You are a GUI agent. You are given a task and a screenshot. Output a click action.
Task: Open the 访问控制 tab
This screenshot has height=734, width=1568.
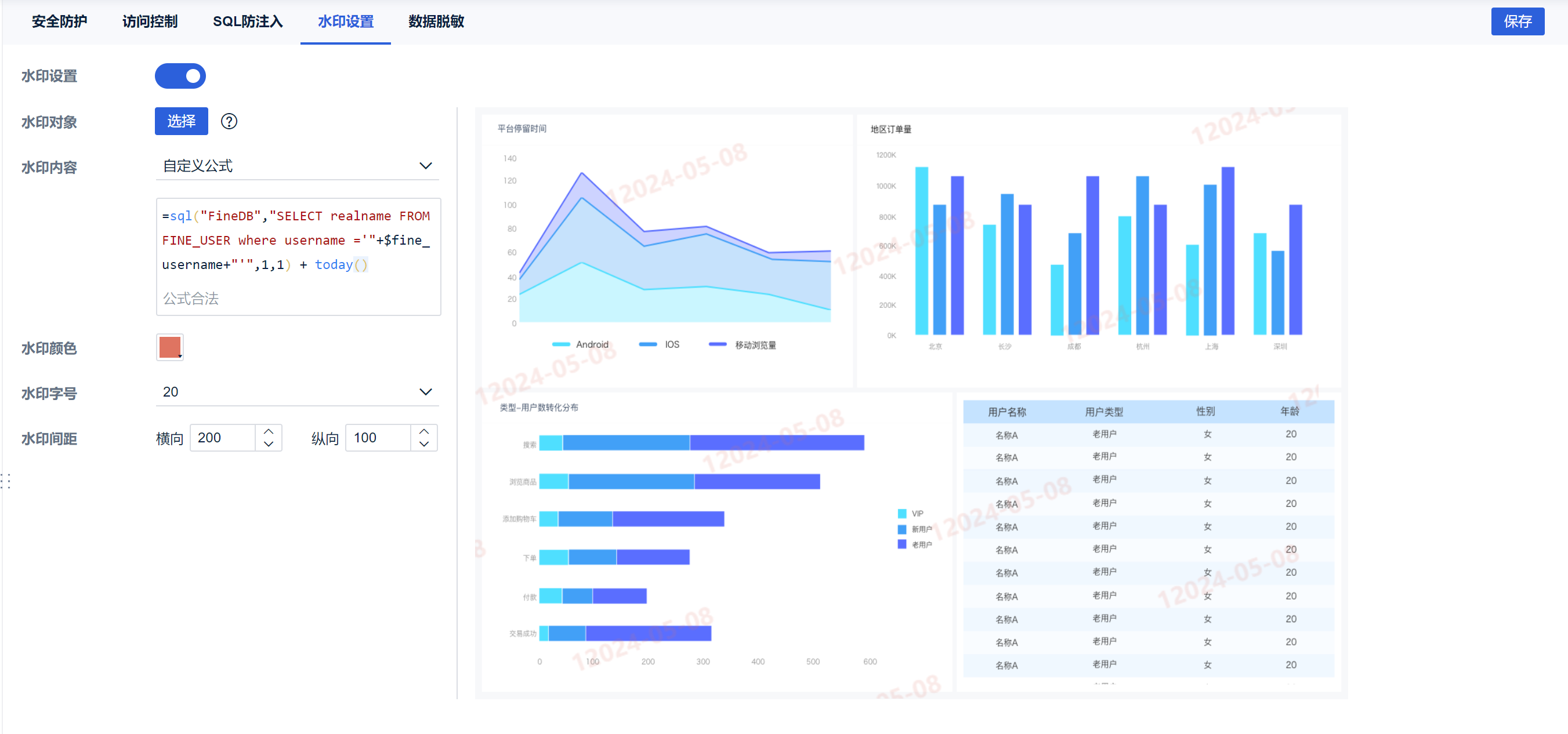tap(150, 22)
